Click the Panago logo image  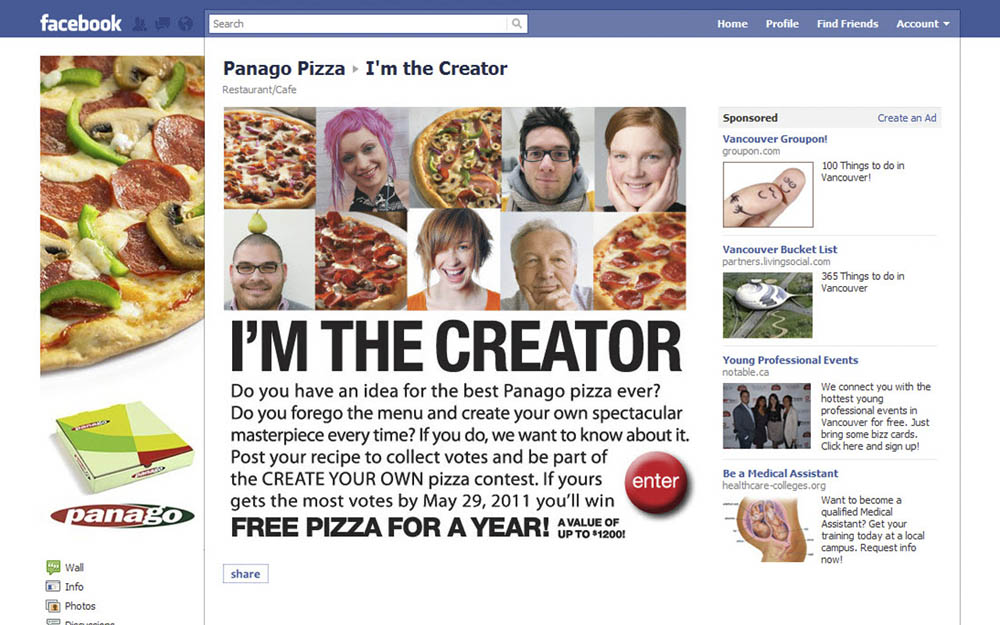click(x=122, y=515)
